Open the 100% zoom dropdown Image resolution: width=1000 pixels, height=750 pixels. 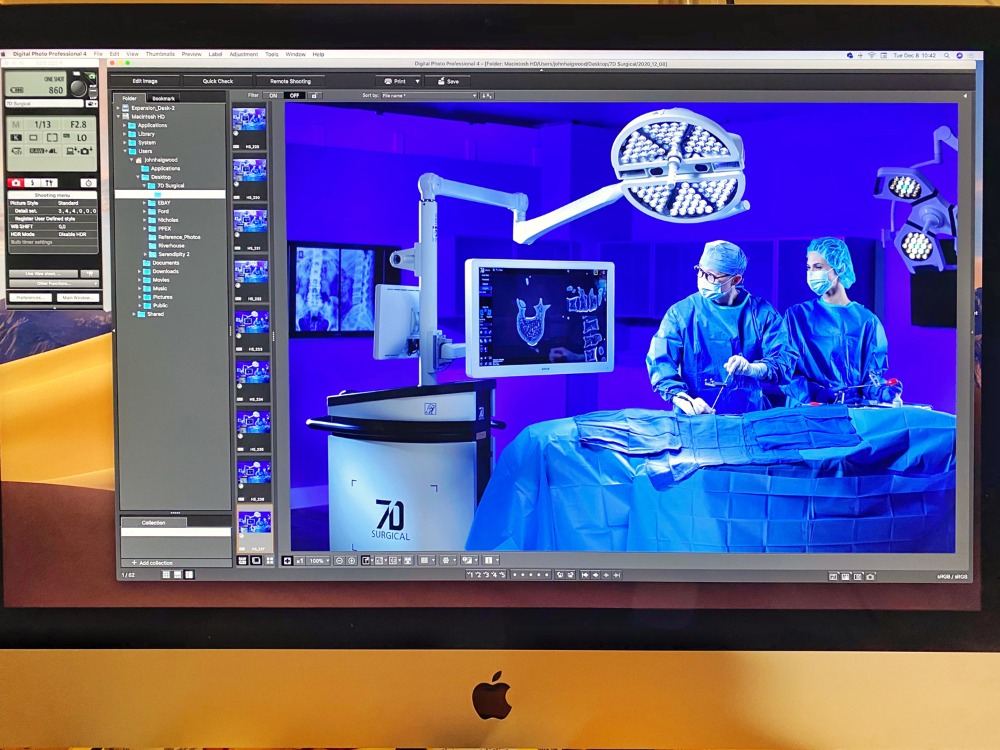tap(318, 561)
